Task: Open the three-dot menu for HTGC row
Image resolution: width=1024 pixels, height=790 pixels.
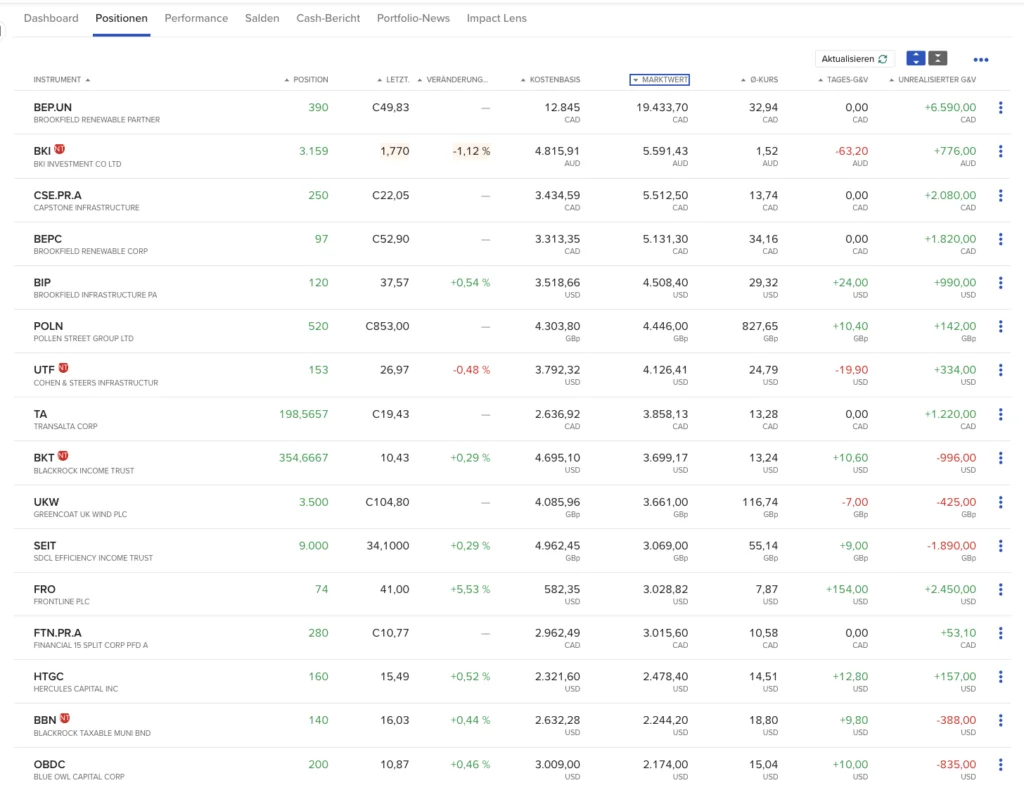Action: (x=1000, y=677)
